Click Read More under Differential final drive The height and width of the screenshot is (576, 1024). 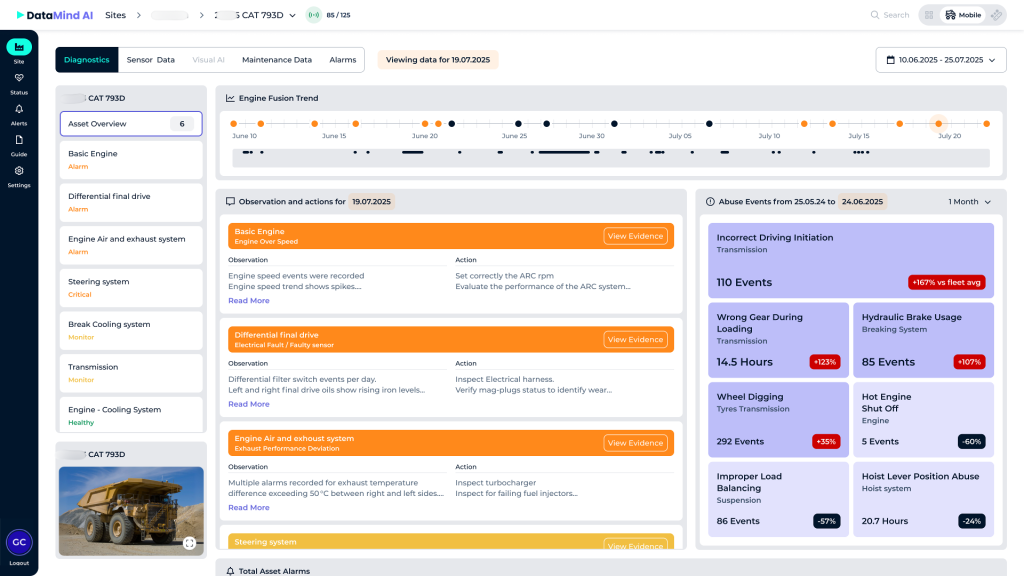248,404
